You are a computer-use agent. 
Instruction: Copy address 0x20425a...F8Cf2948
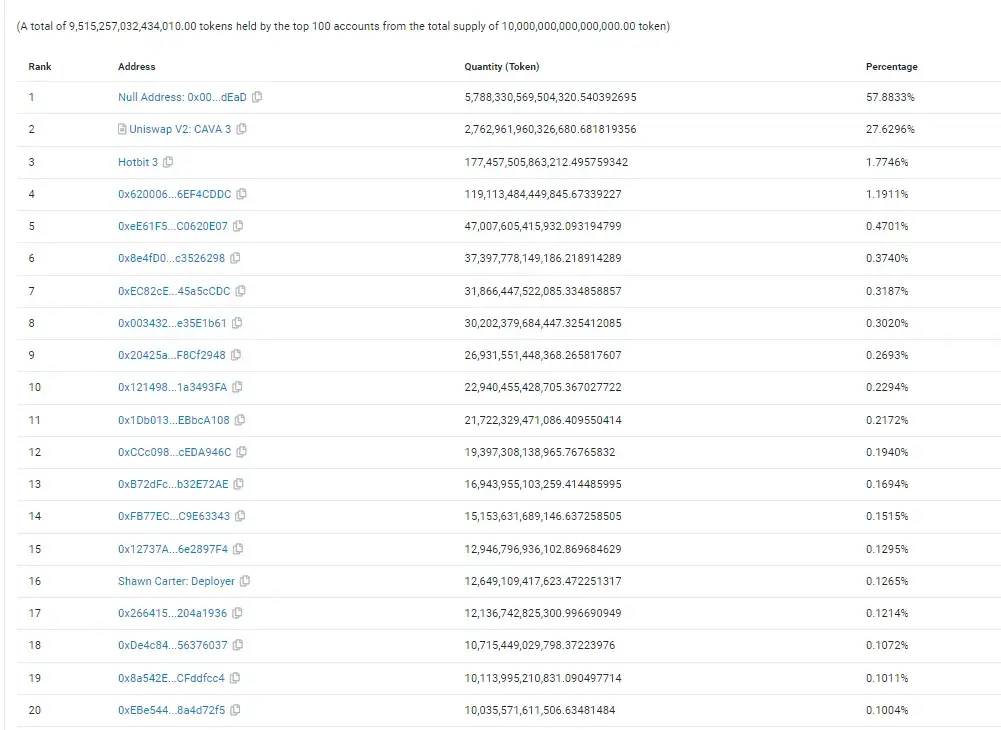click(x=236, y=355)
